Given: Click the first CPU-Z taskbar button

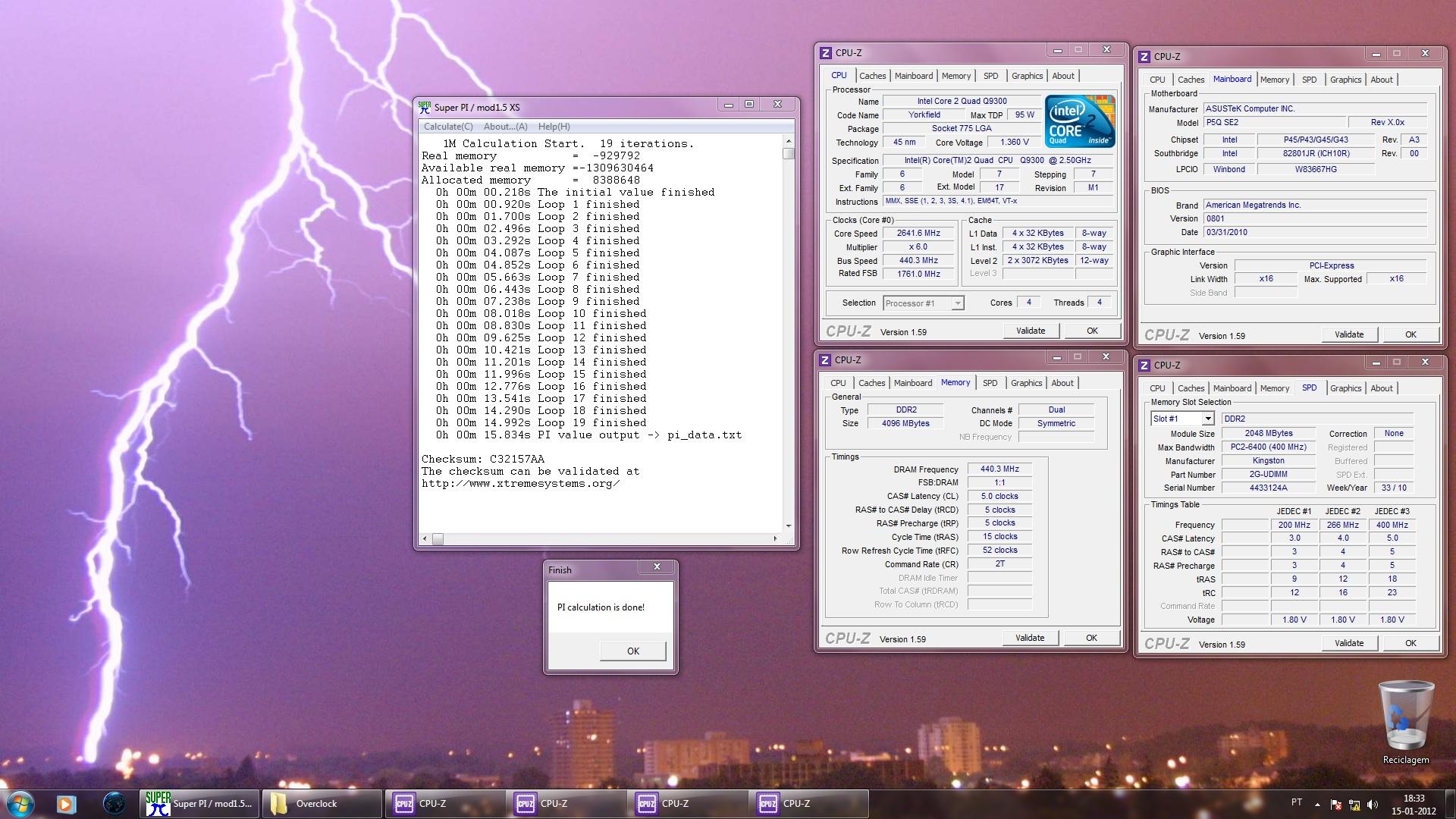Looking at the screenshot, I should [445, 804].
